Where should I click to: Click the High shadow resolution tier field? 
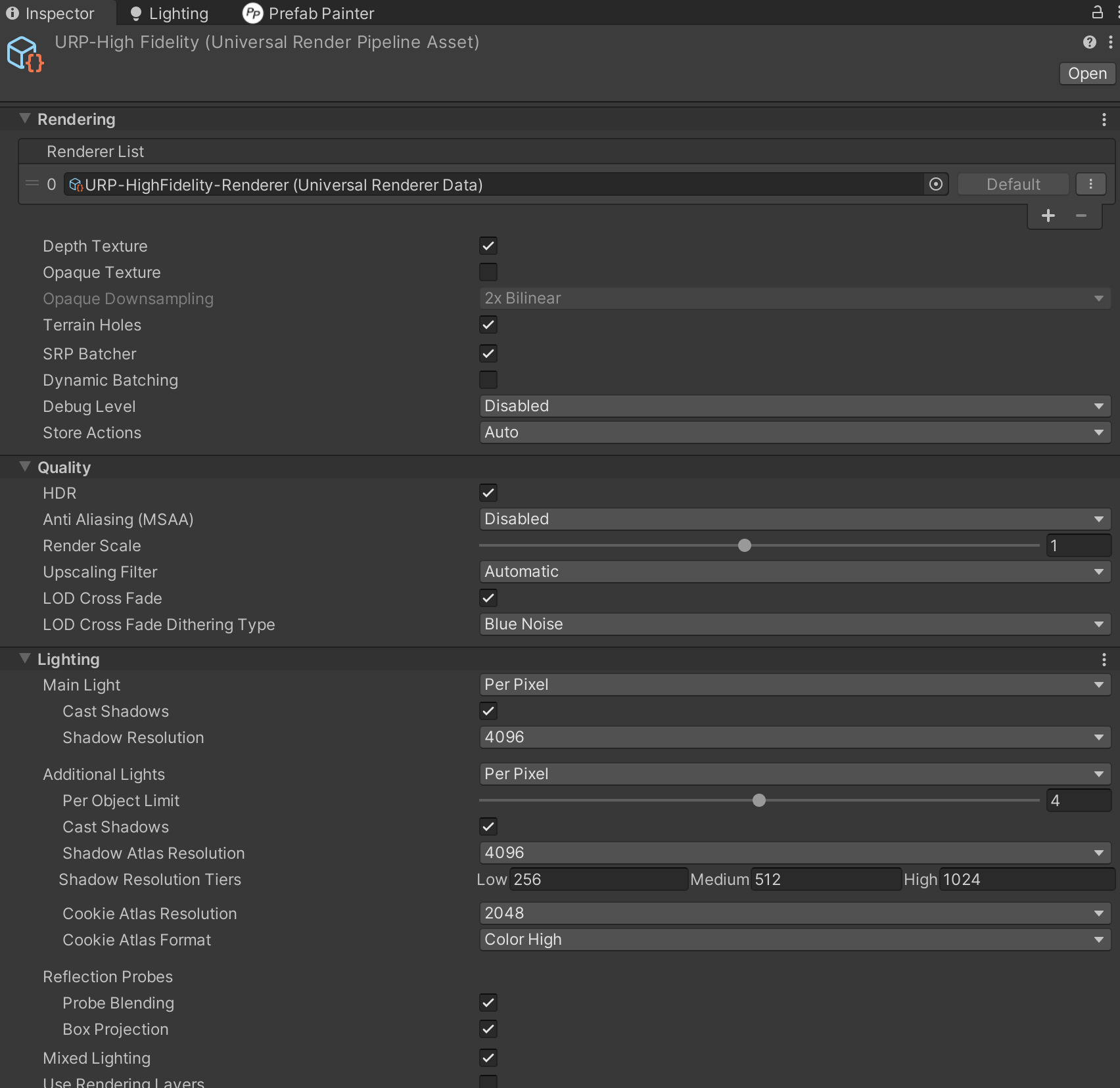point(1027,879)
